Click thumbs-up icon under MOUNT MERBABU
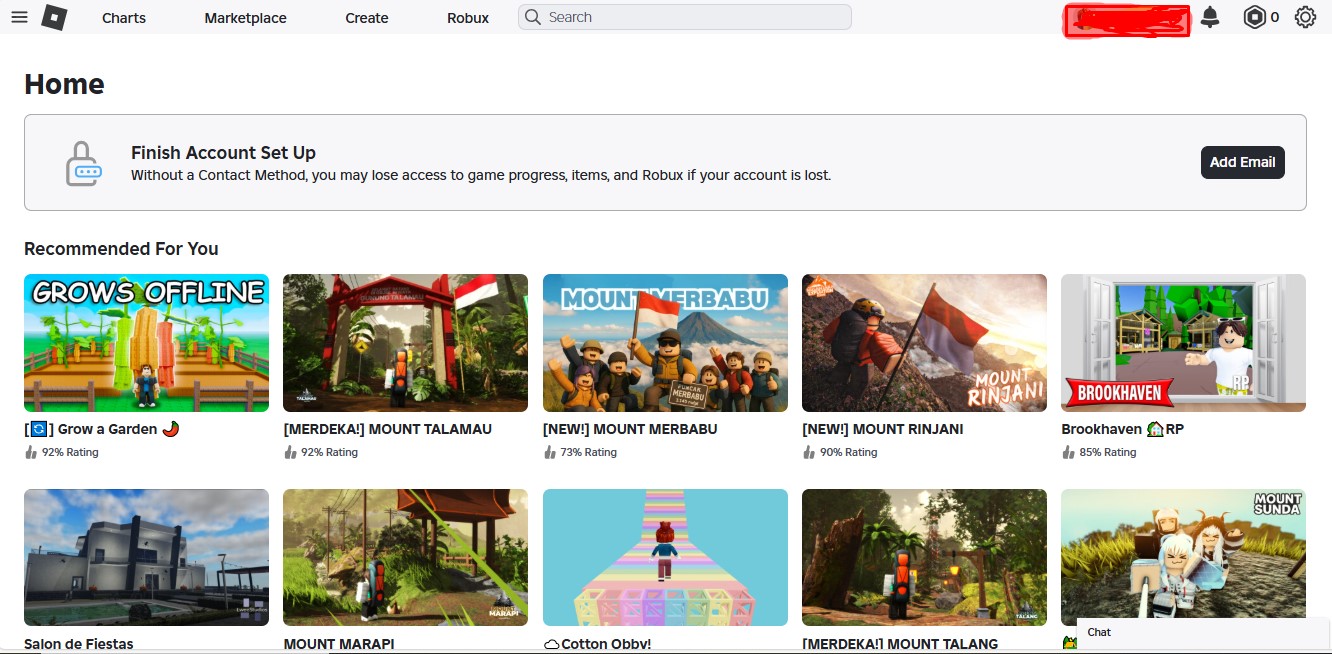This screenshot has height=654, width=1332. click(x=549, y=452)
